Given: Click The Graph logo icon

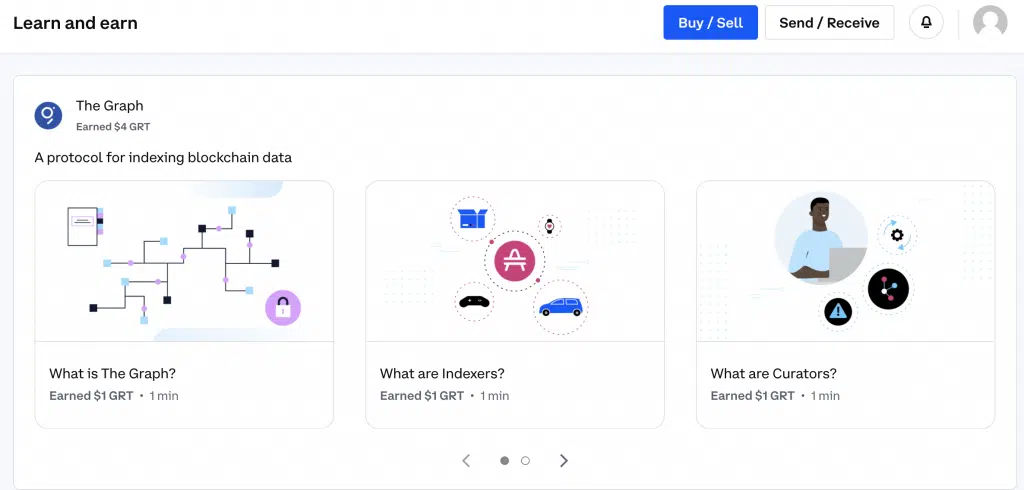Looking at the screenshot, I should click(49, 116).
